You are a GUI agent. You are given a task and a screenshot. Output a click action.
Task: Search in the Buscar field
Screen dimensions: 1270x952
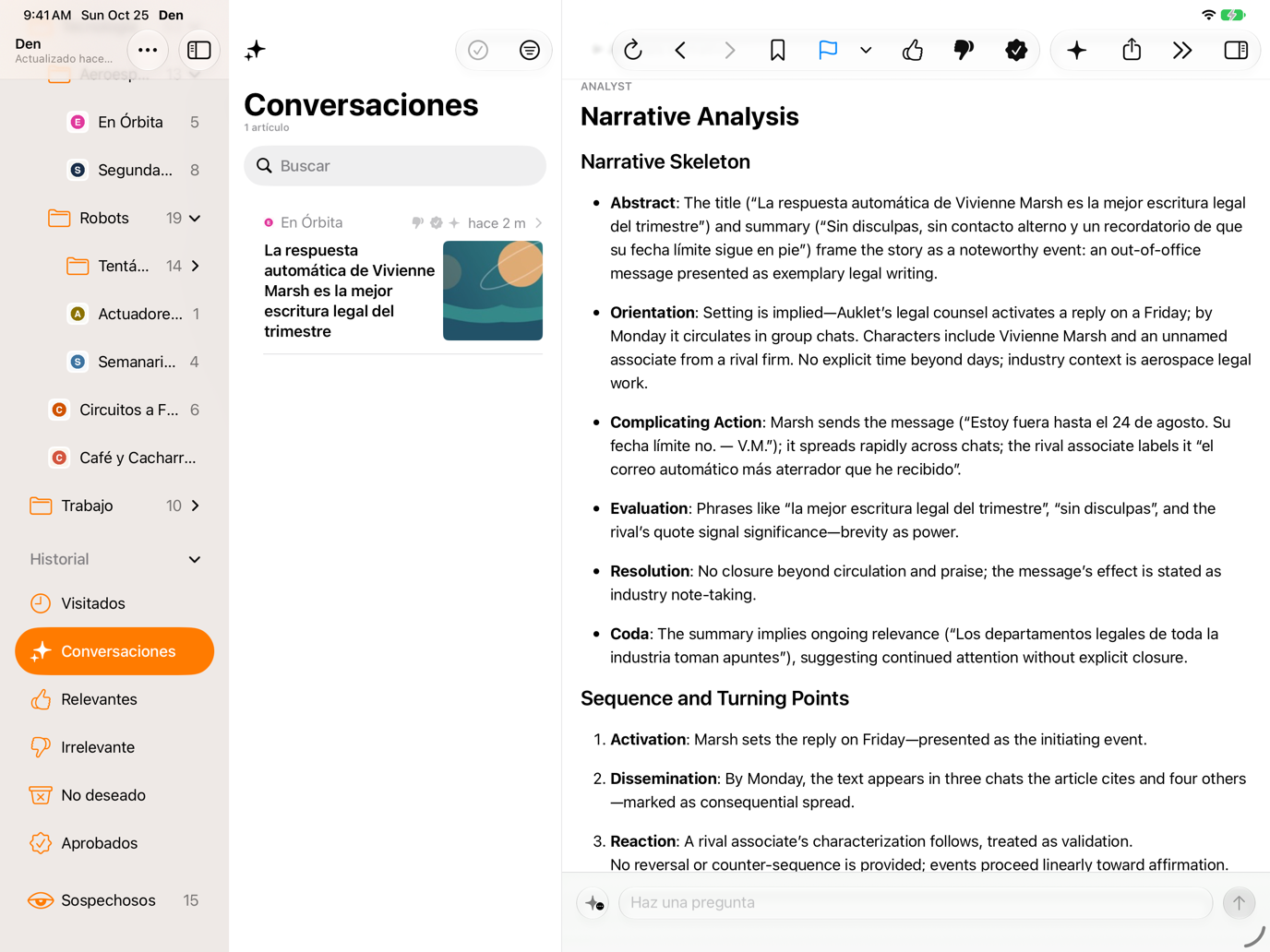click(x=395, y=166)
